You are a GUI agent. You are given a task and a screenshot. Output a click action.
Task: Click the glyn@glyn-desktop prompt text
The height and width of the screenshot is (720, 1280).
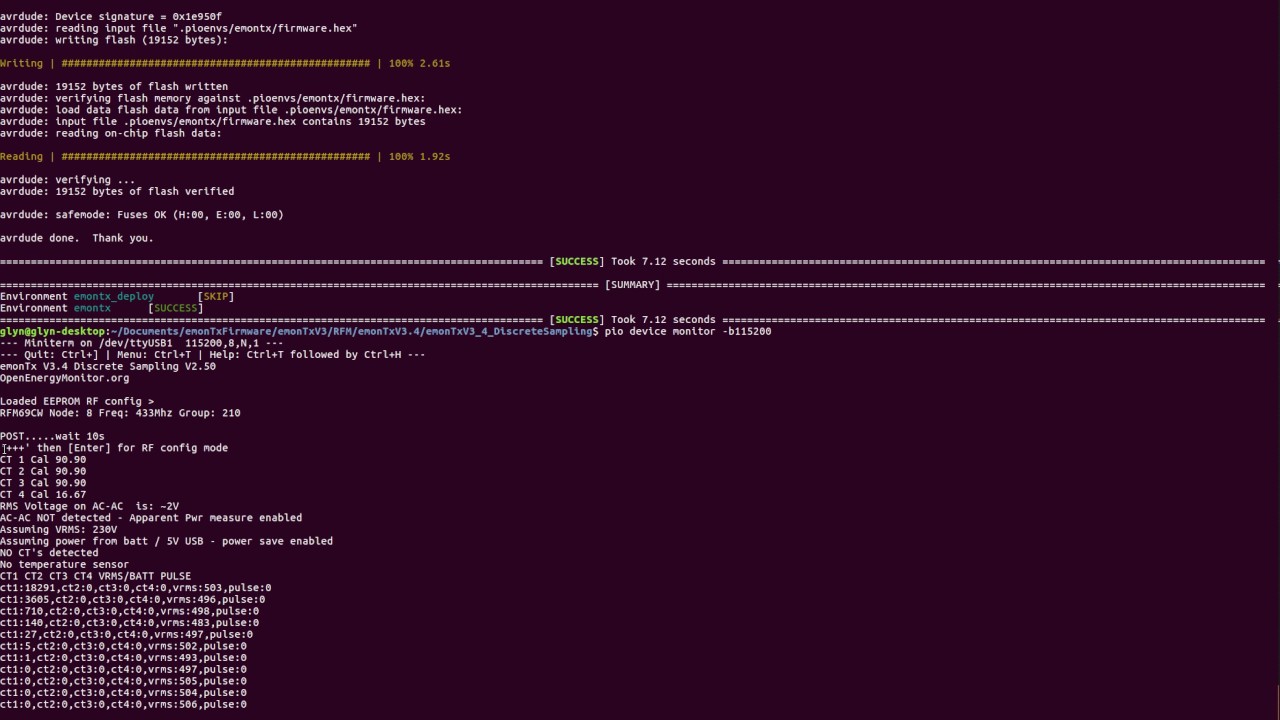tap(52, 331)
